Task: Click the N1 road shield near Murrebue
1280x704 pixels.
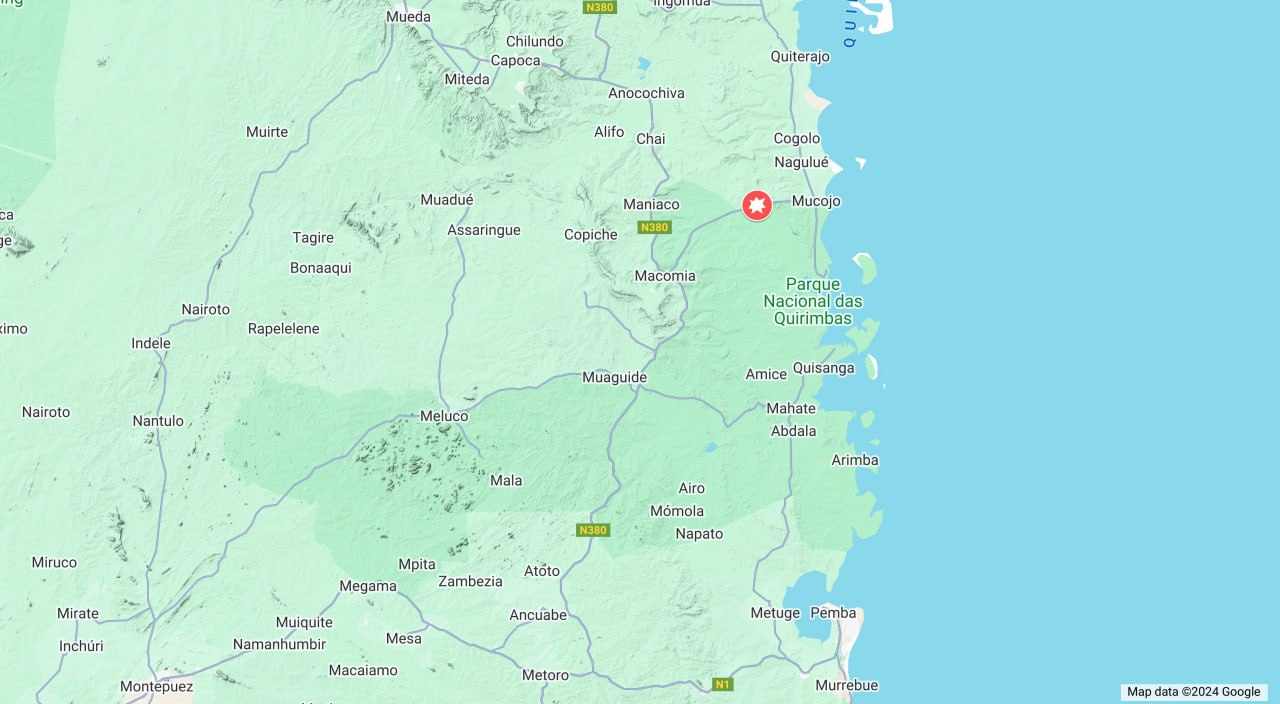Action: [x=723, y=684]
